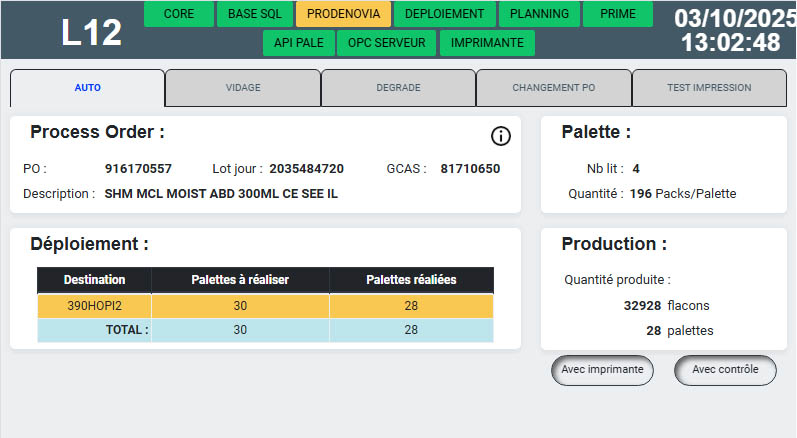
Task: Go to the TEST IMPRESSION tab
Action: click(709, 88)
